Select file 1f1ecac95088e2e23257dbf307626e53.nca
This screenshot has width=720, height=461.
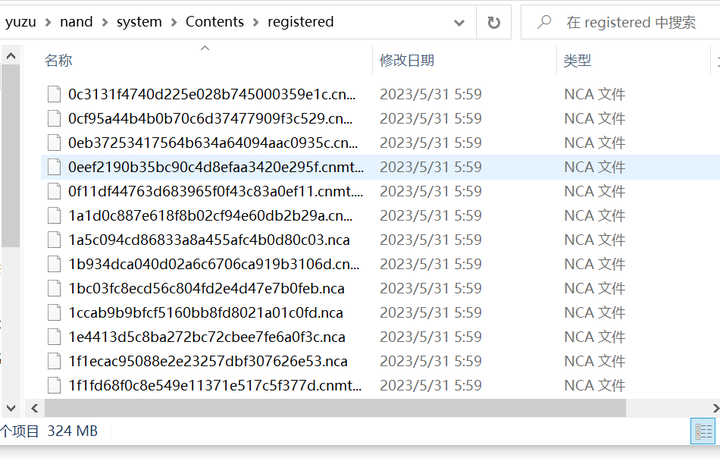pos(208,362)
